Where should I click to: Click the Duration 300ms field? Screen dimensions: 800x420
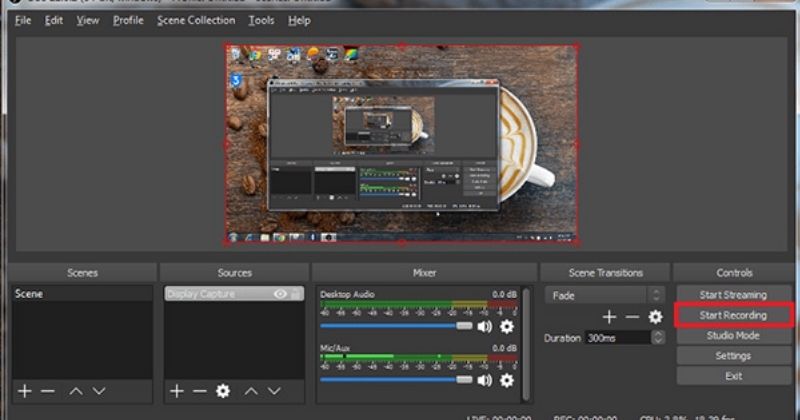pos(618,338)
